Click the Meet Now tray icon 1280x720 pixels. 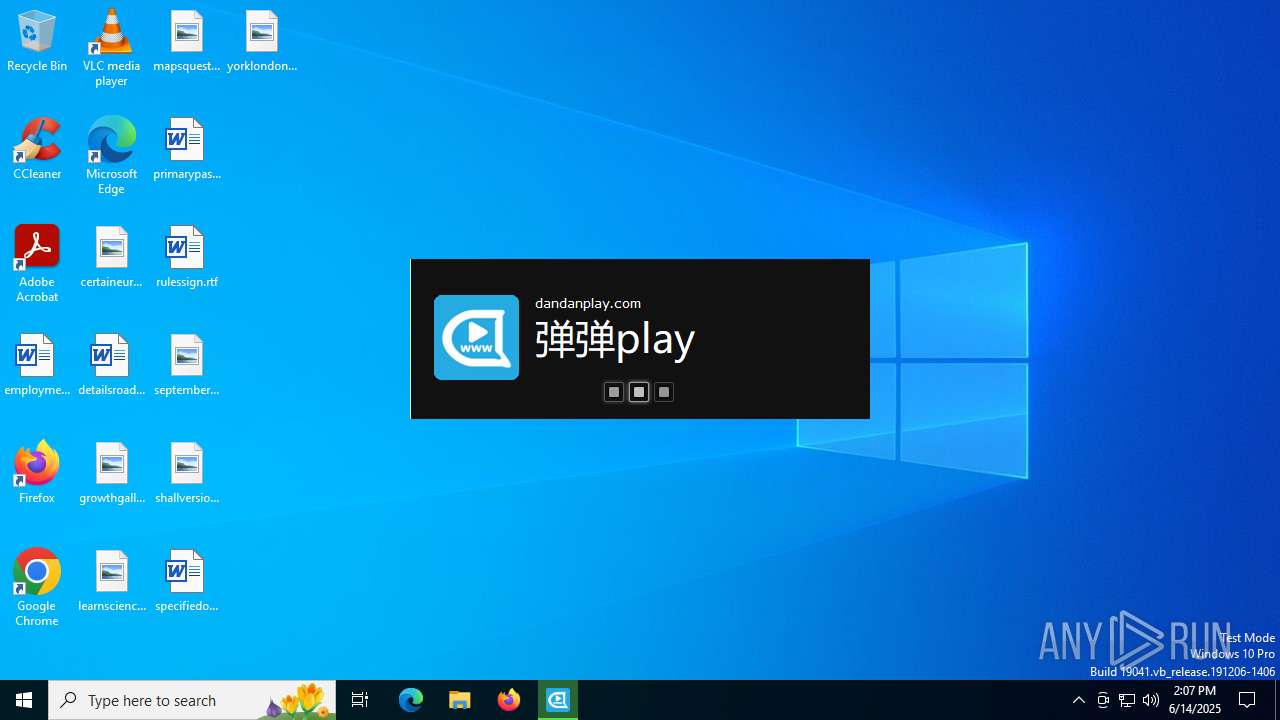pyautogui.click(x=1103, y=700)
